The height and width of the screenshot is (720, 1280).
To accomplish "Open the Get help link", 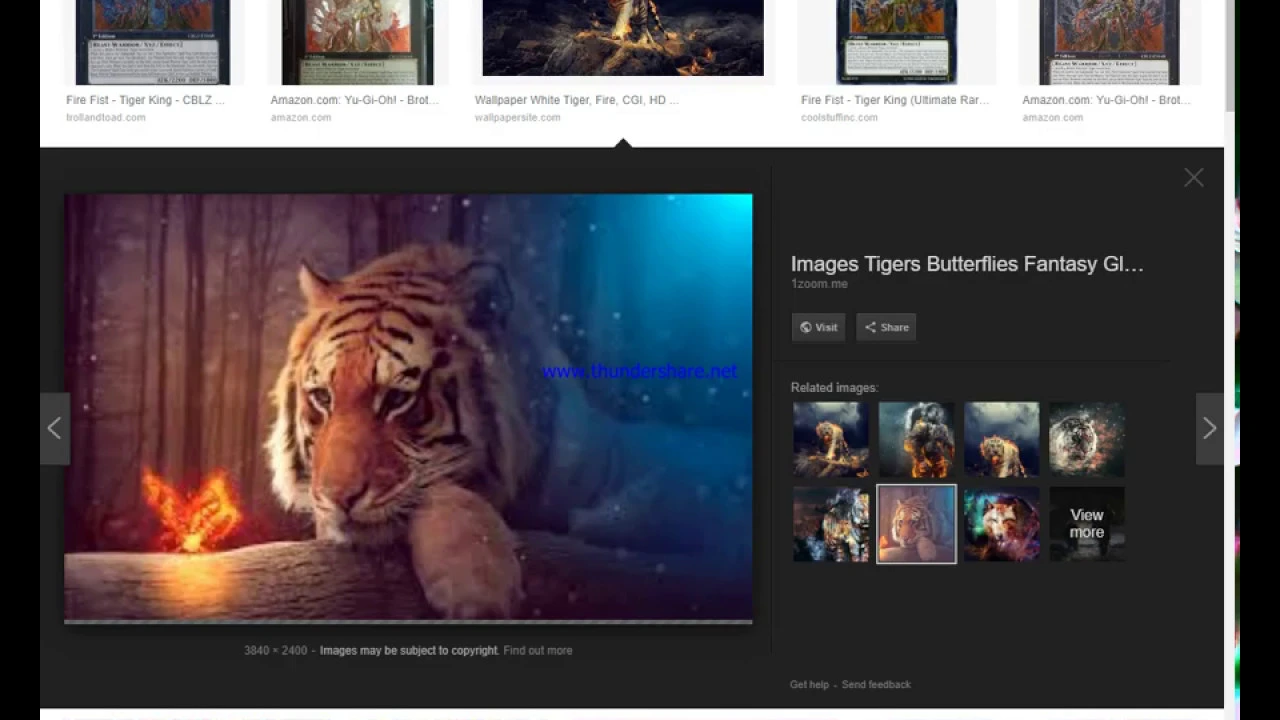I will (x=809, y=684).
